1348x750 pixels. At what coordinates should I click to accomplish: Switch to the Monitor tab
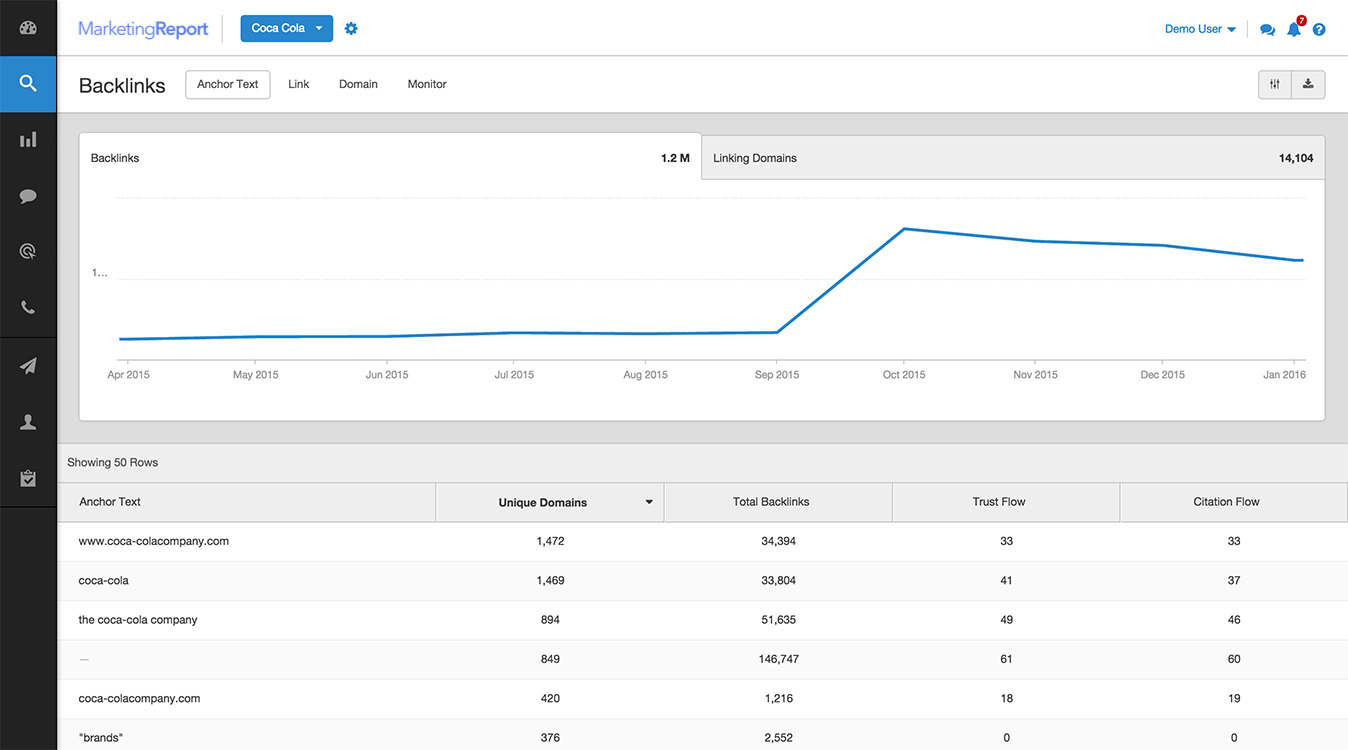(x=427, y=84)
